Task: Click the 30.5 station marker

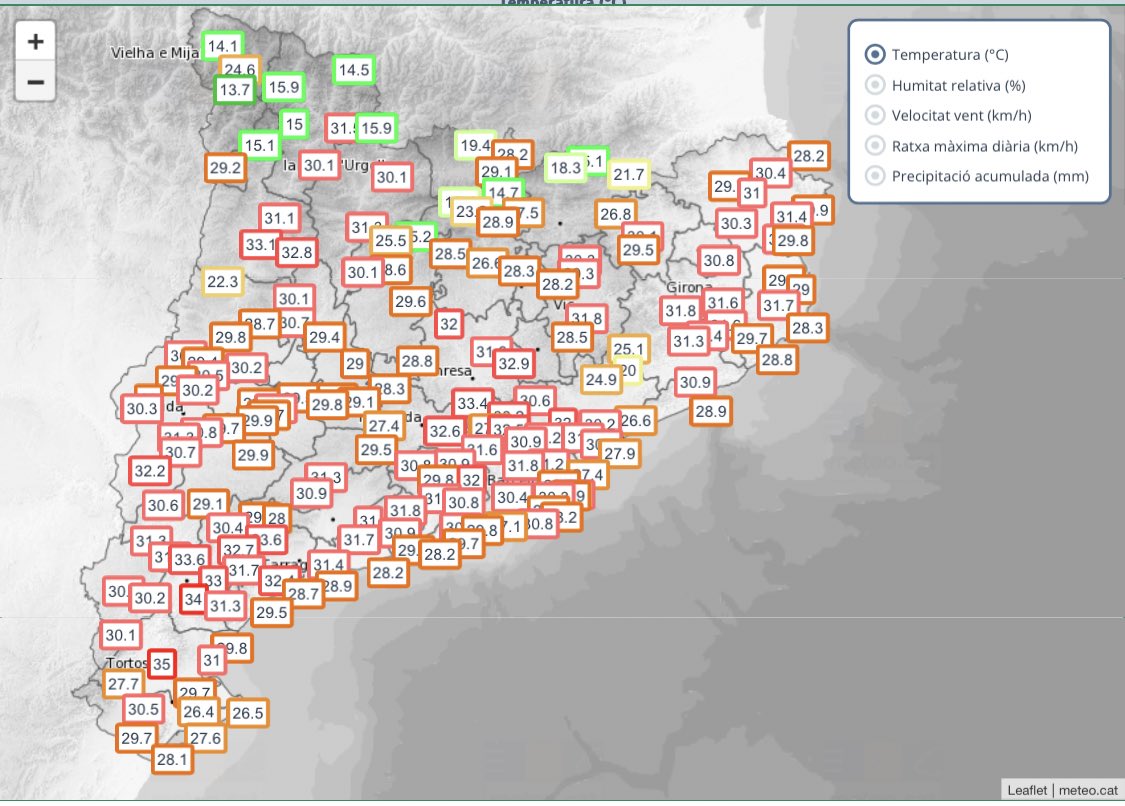Action: 143,709
